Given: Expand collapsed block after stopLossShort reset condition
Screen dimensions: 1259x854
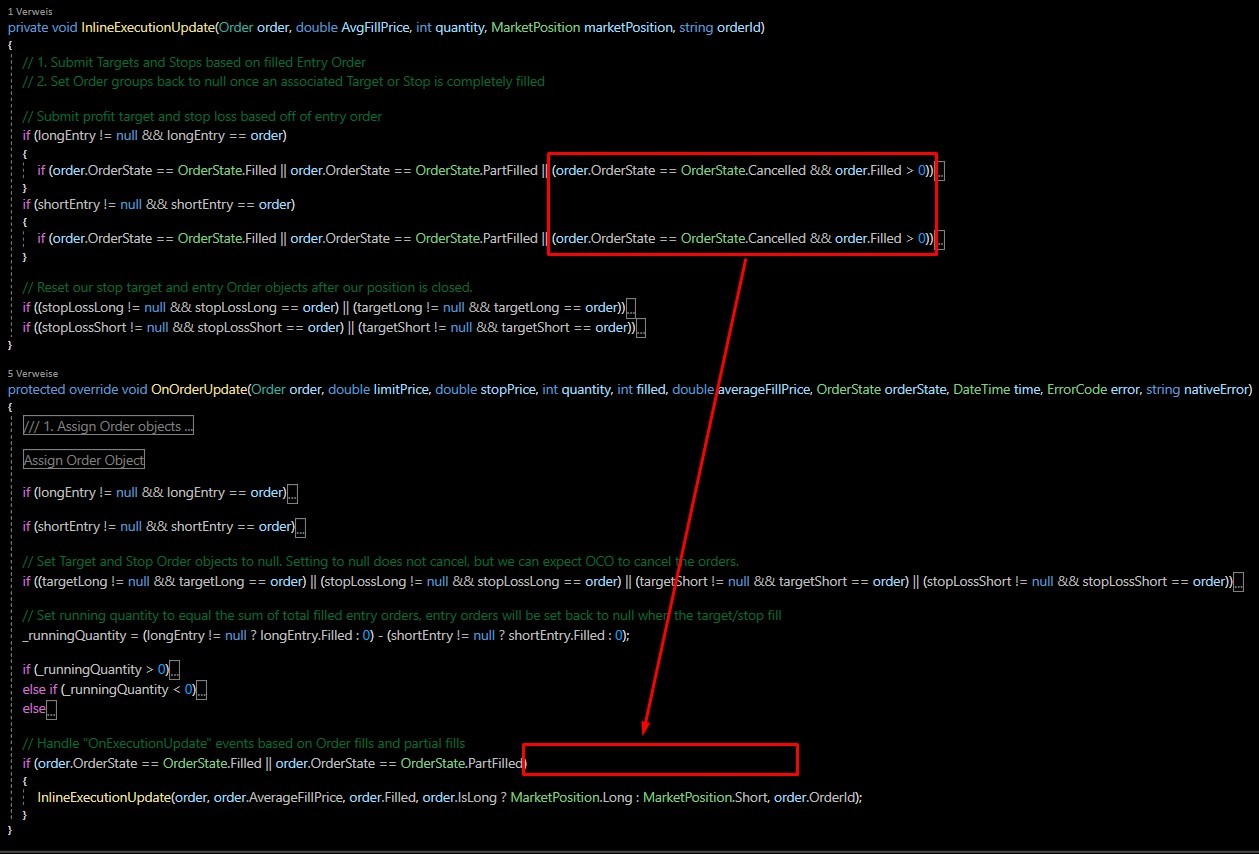Looking at the screenshot, I should pos(640,327).
